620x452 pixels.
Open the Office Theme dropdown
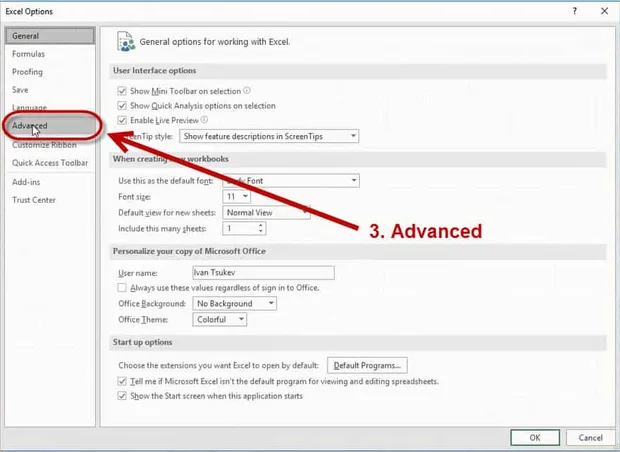[219, 320]
